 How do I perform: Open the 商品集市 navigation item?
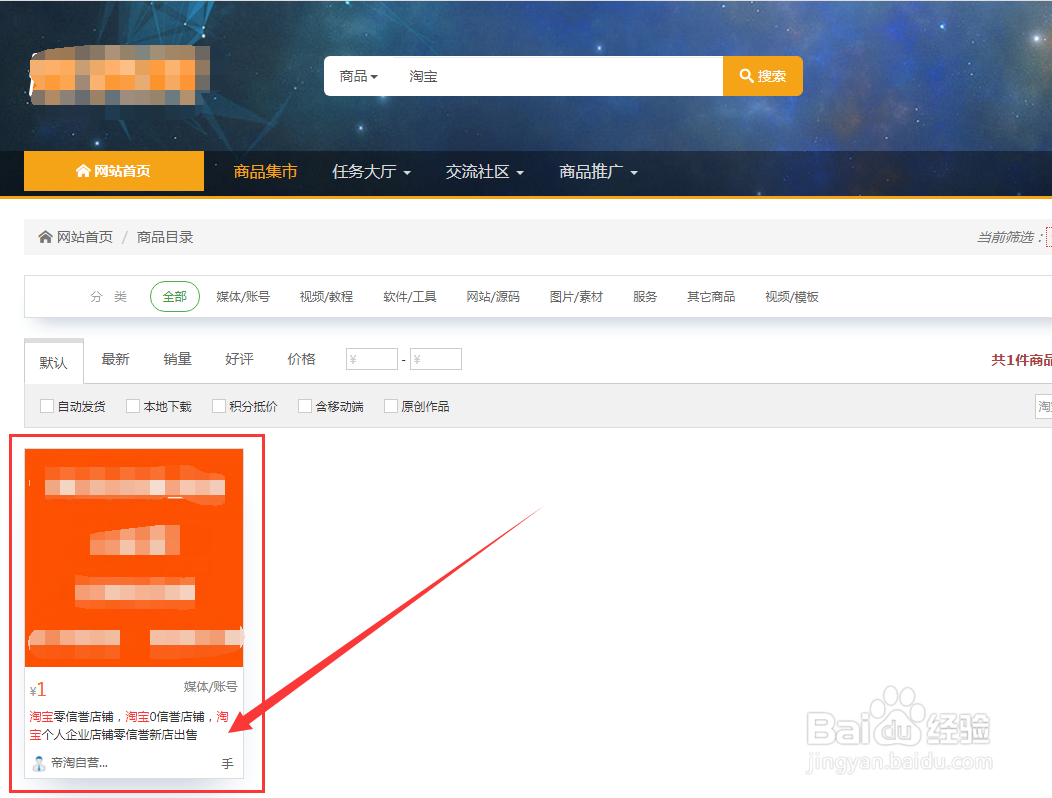pyautogui.click(x=265, y=172)
